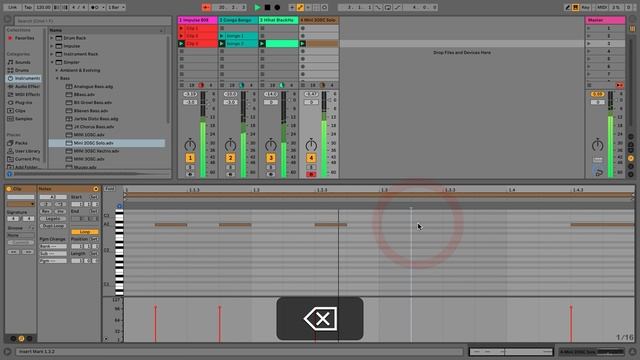Viewport: 640px width, 360px height.
Task: Select the Instruments category
Action: pyautogui.click(x=24, y=78)
